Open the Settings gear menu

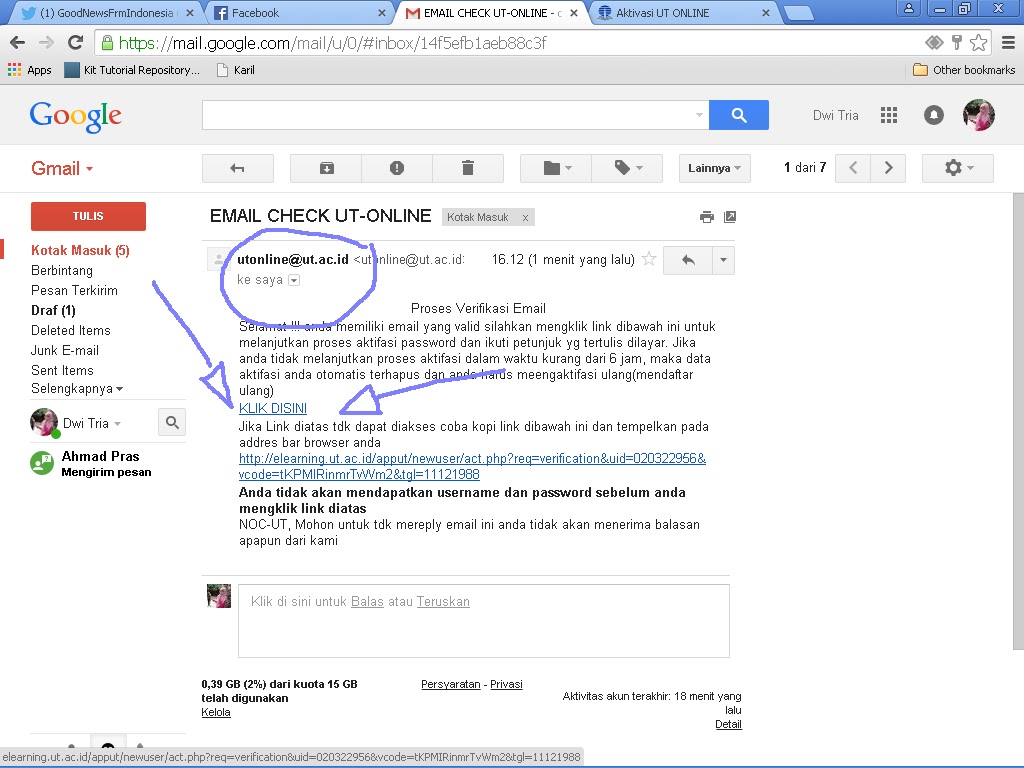[958, 168]
